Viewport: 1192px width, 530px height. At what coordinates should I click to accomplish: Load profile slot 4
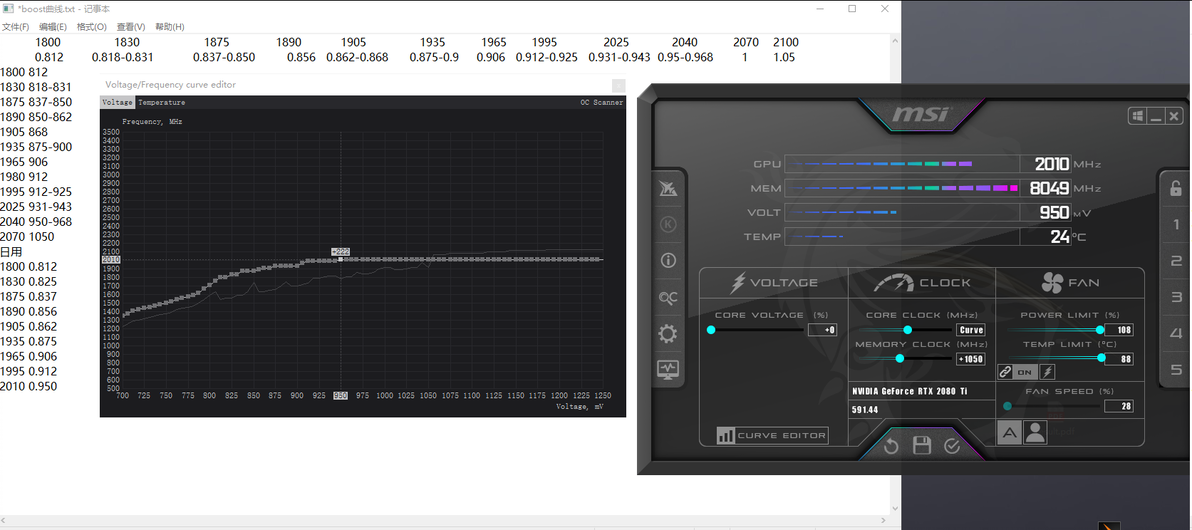tap(1175, 333)
